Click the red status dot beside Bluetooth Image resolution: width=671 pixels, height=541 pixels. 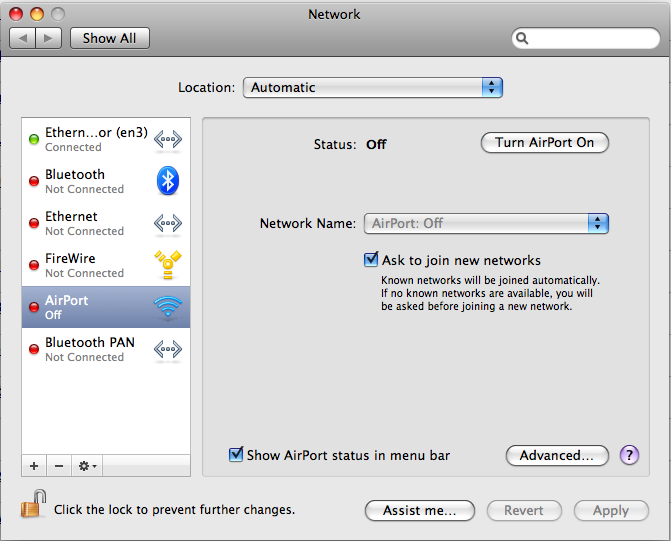[x=34, y=181]
